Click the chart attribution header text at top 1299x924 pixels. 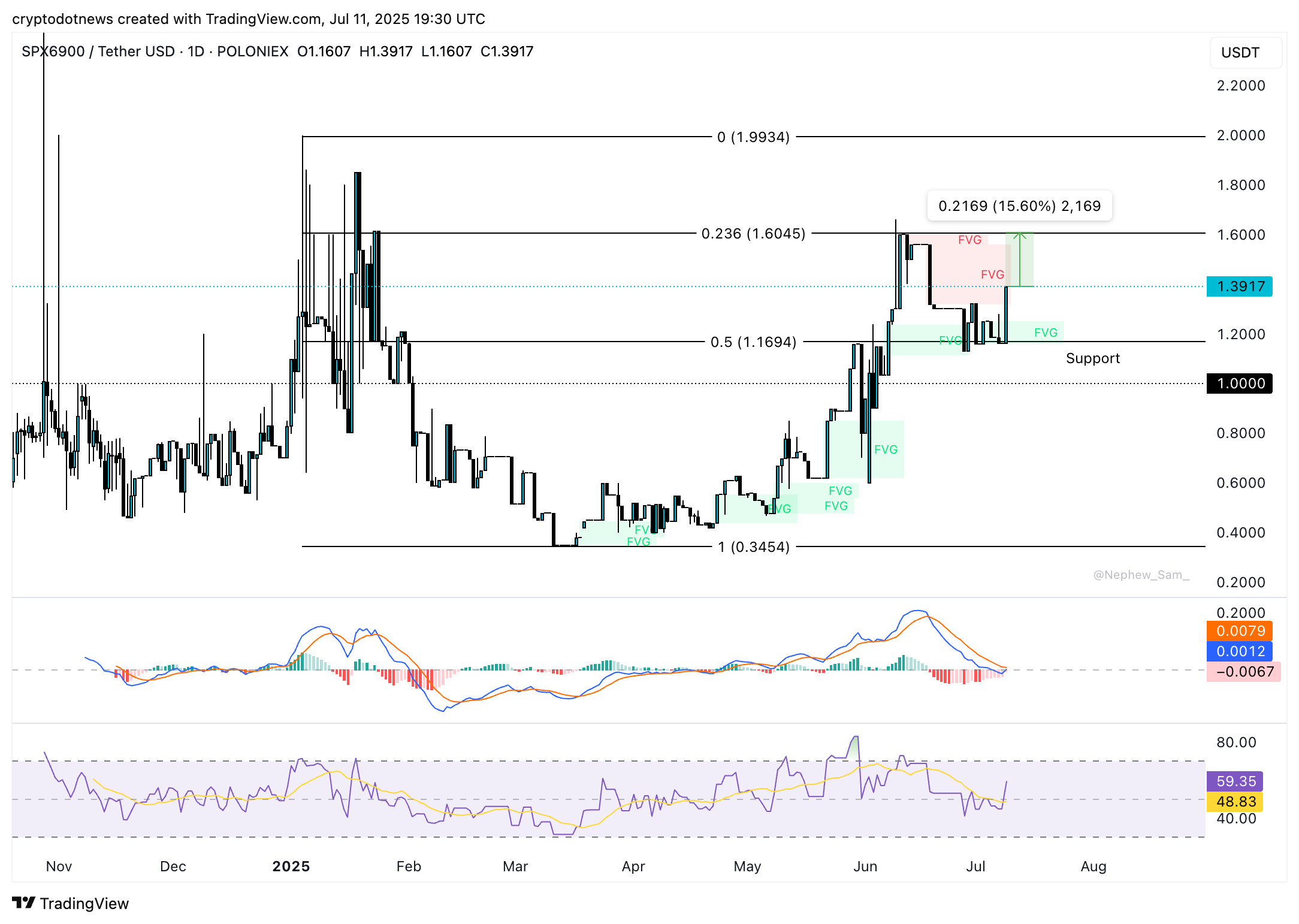point(249,19)
